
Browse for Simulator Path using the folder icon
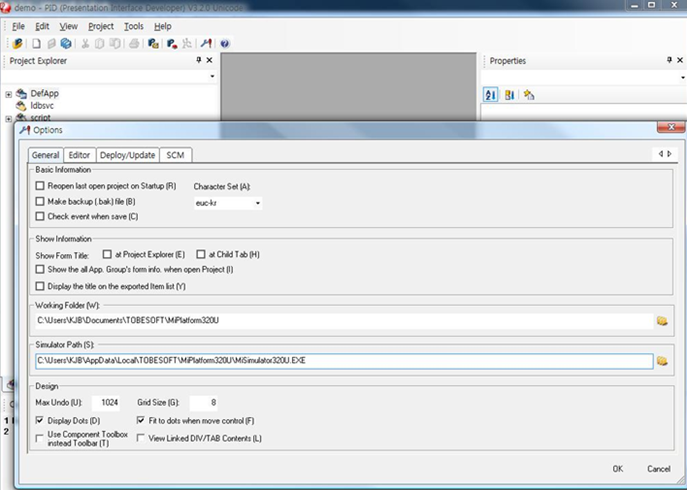tap(662, 360)
